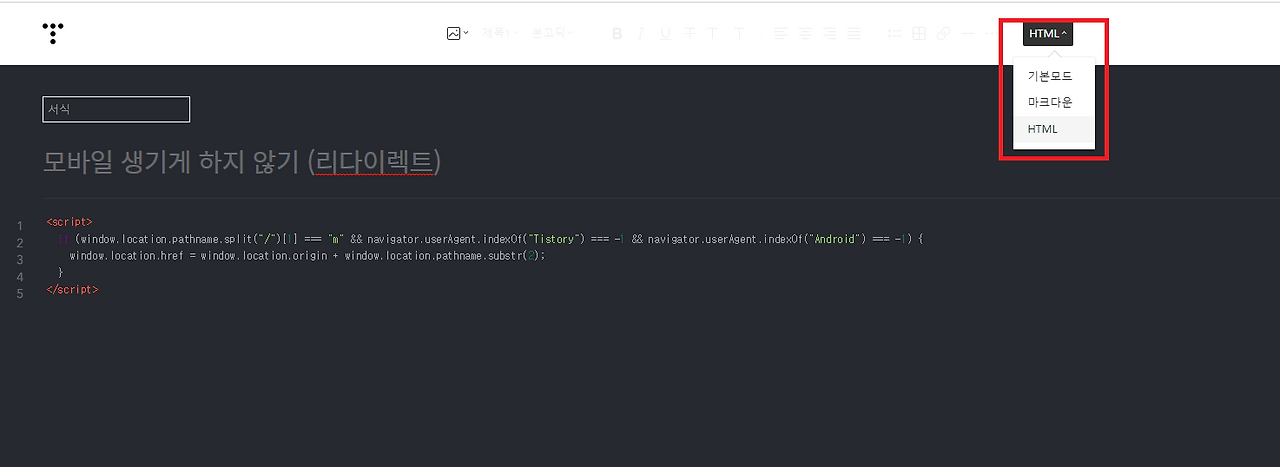Insert a table
Image resolution: width=1280 pixels, height=467 pixels.
pos(919,34)
